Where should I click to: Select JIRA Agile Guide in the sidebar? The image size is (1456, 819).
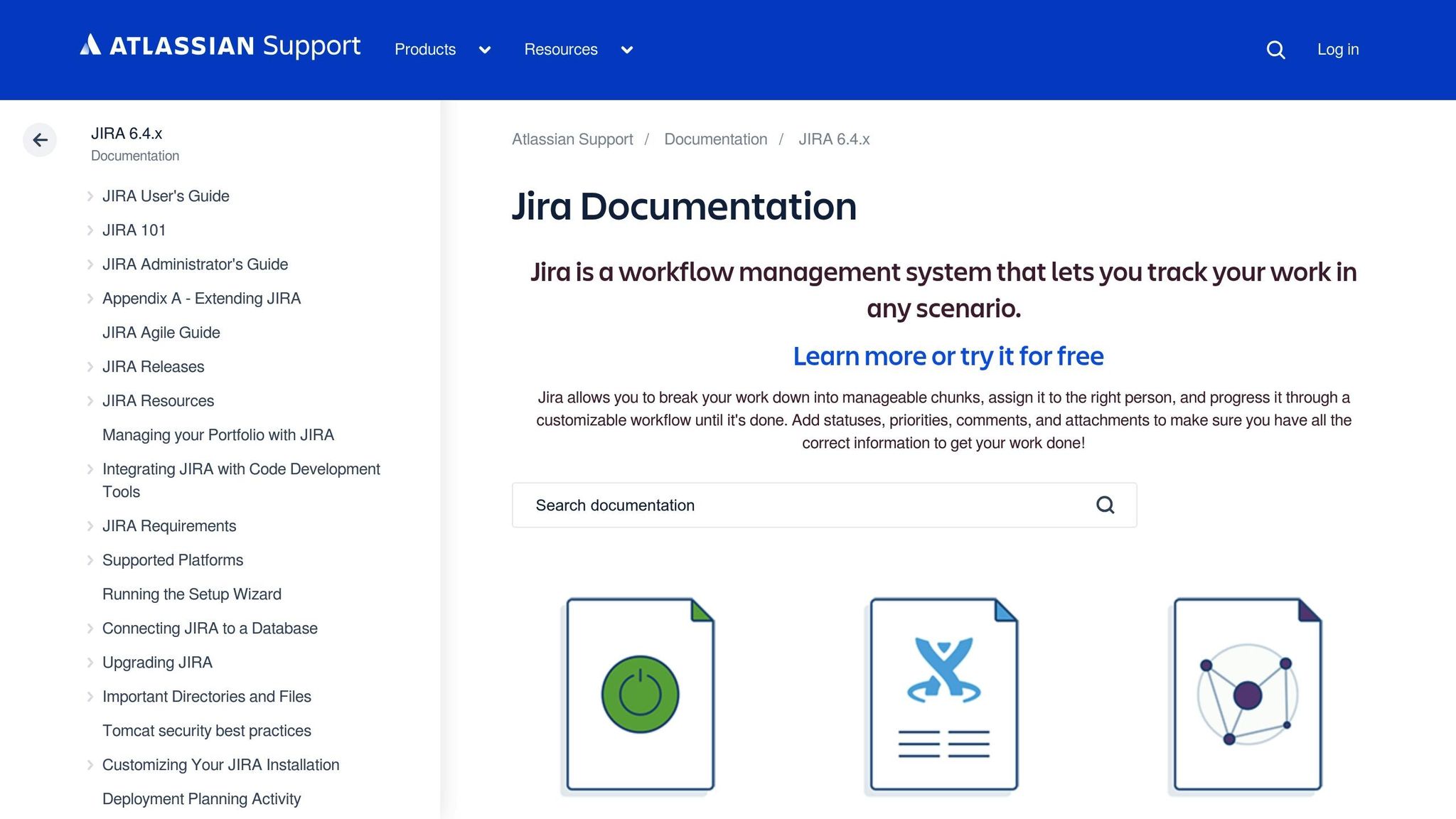point(161,332)
